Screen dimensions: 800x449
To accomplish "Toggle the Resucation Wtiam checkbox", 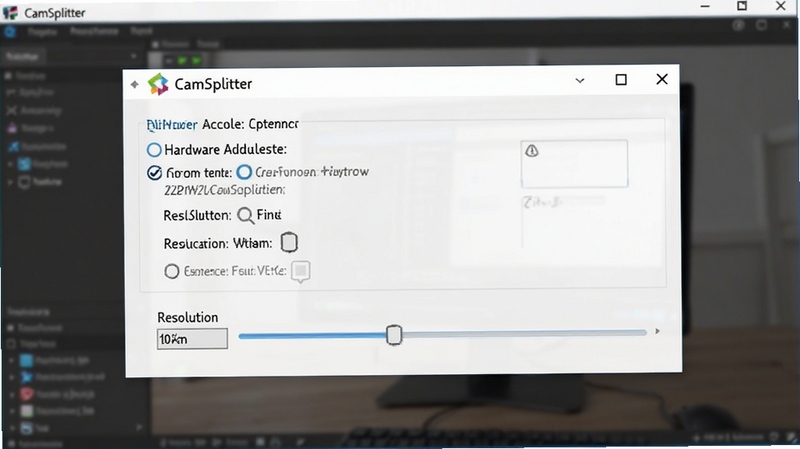I will [289, 242].
